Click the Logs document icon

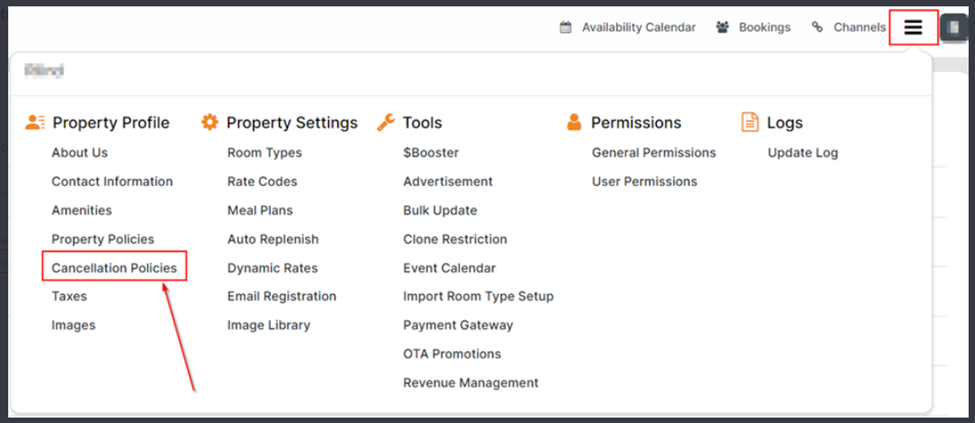tap(749, 122)
